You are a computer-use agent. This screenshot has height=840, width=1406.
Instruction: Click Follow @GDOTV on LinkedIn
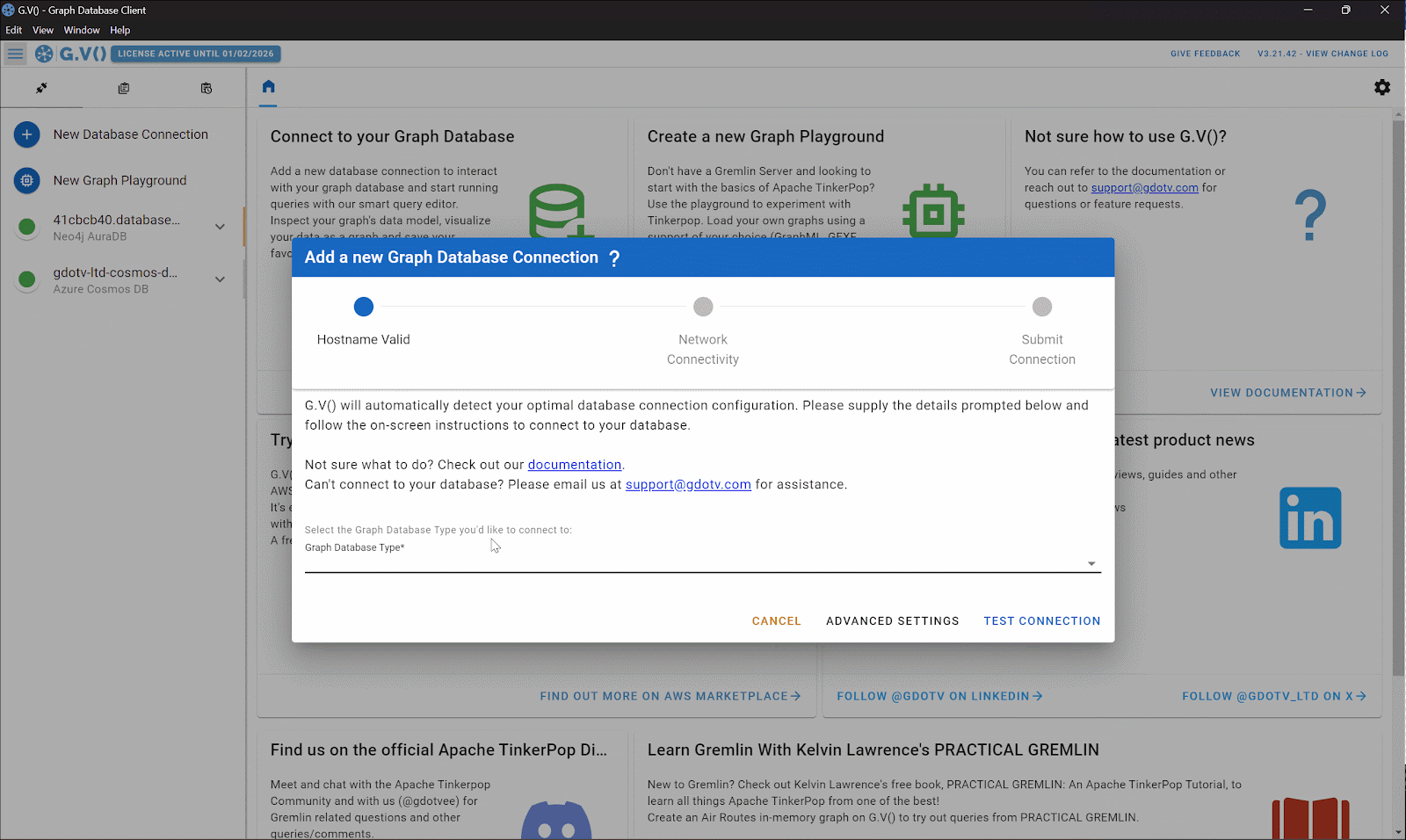click(939, 696)
